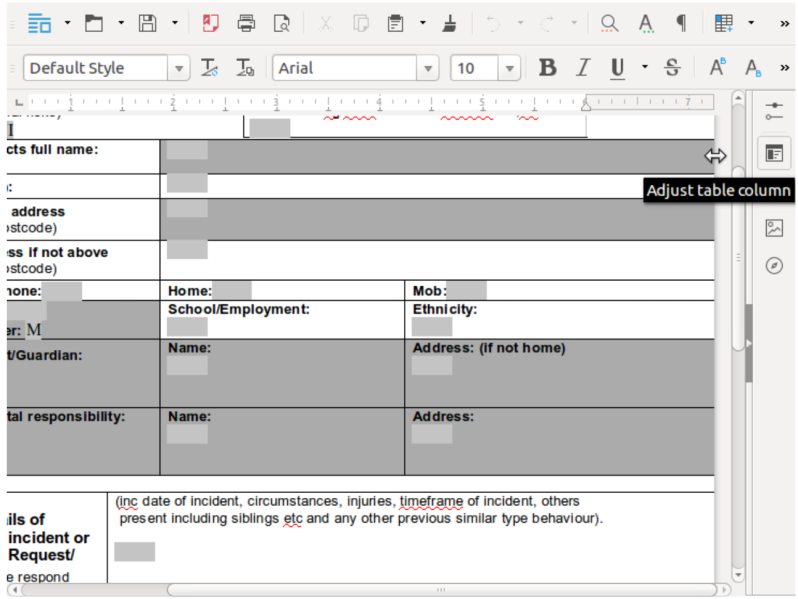Toggle Italic formatting
798x599 pixels.
[x=583, y=67]
